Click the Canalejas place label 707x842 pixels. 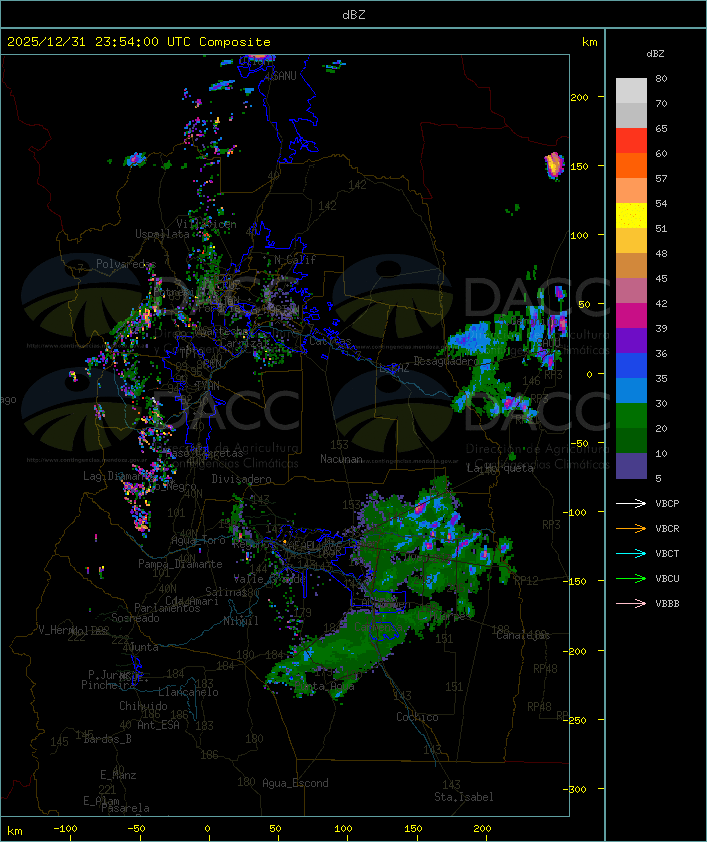tap(523, 635)
